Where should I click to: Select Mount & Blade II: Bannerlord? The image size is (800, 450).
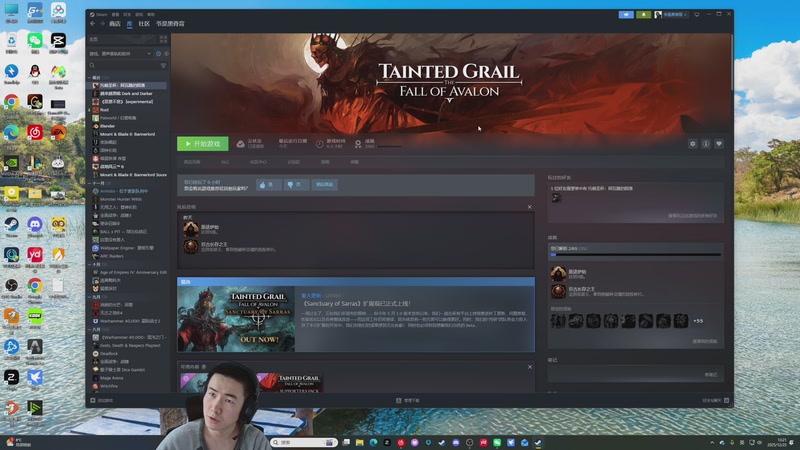click(x=129, y=134)
